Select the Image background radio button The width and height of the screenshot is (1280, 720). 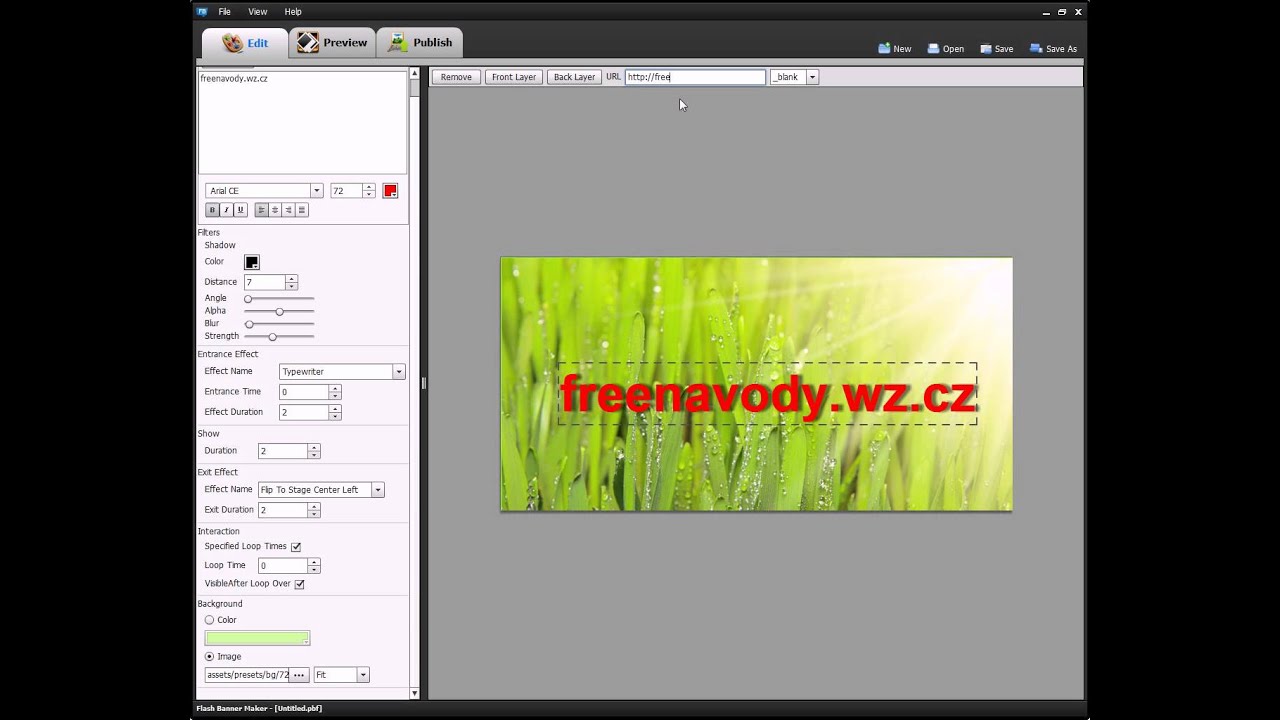click(209, 657)
